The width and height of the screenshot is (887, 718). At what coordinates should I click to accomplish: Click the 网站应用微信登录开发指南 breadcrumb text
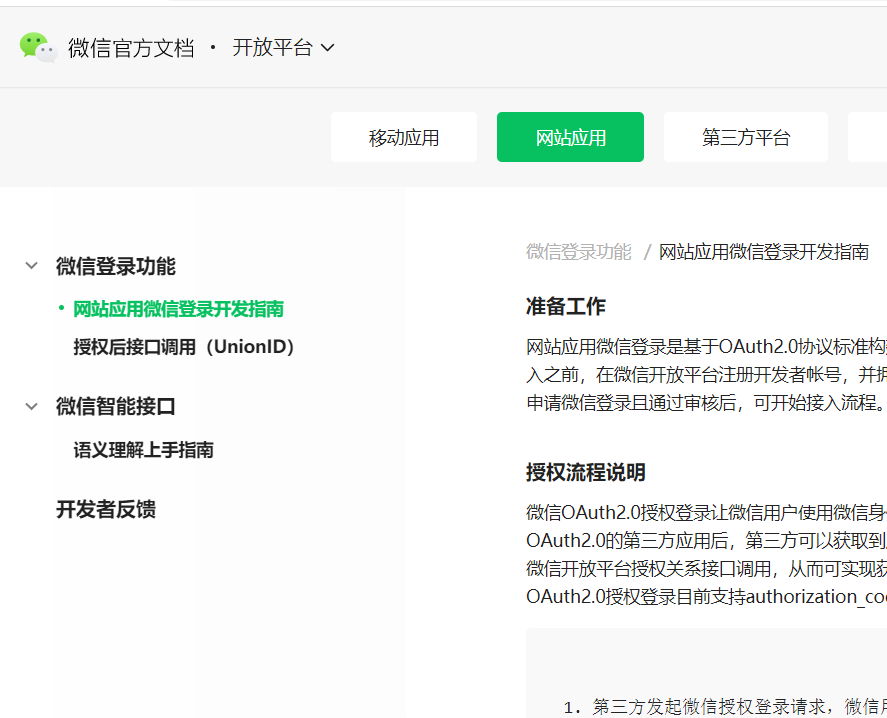pos(764,251)
